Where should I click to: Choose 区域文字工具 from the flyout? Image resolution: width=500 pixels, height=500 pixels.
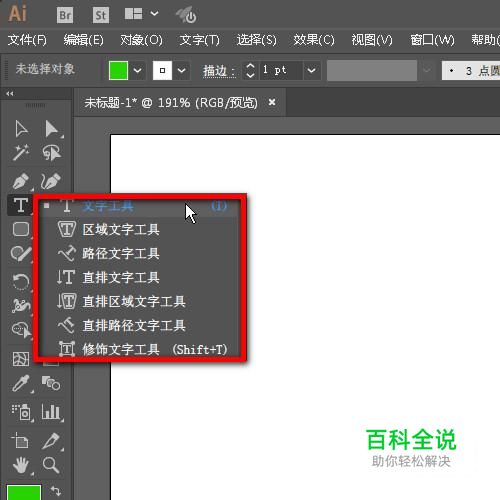click(x=138, y=230)
